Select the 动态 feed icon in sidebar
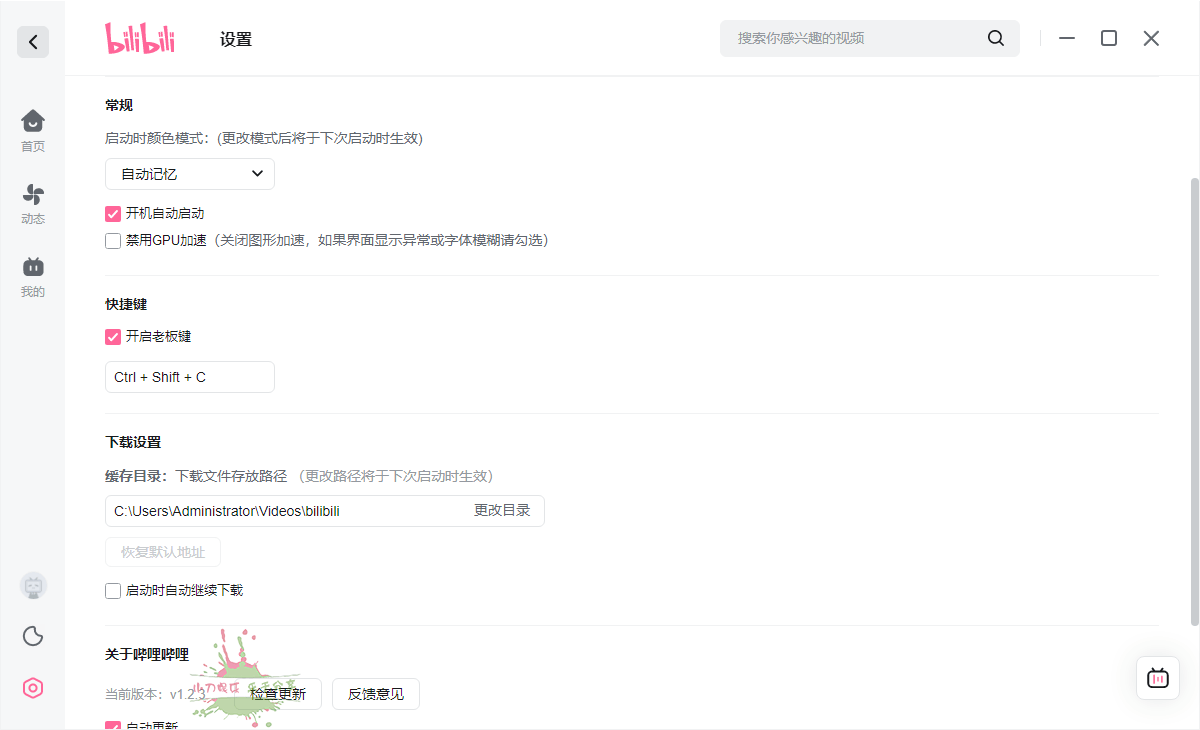Image resolution: width=1200 pixels, height=730 pixels. coord(32,203)
